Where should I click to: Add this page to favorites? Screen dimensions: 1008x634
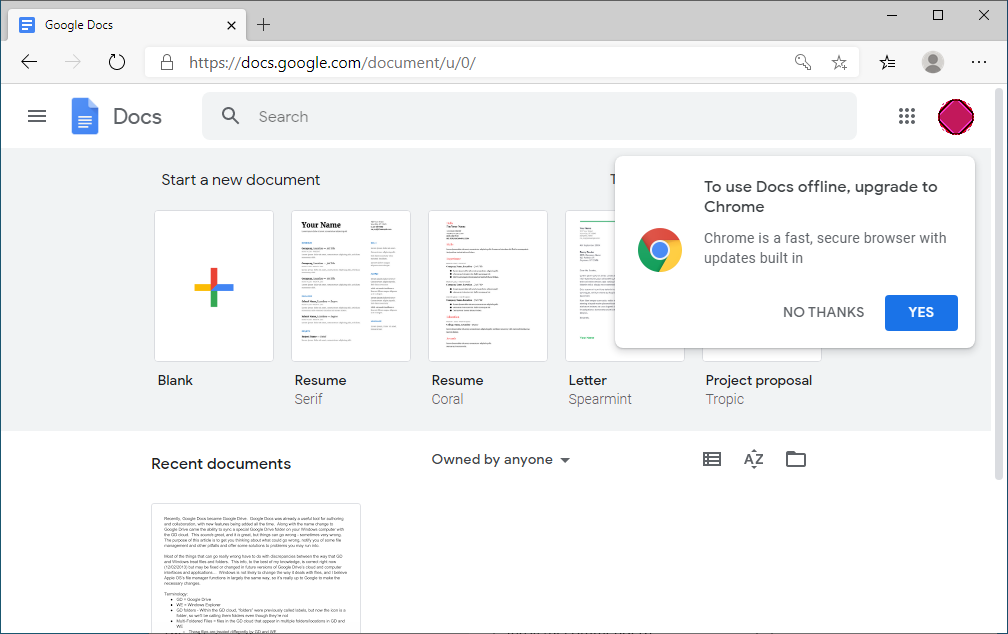coord(839,62)
